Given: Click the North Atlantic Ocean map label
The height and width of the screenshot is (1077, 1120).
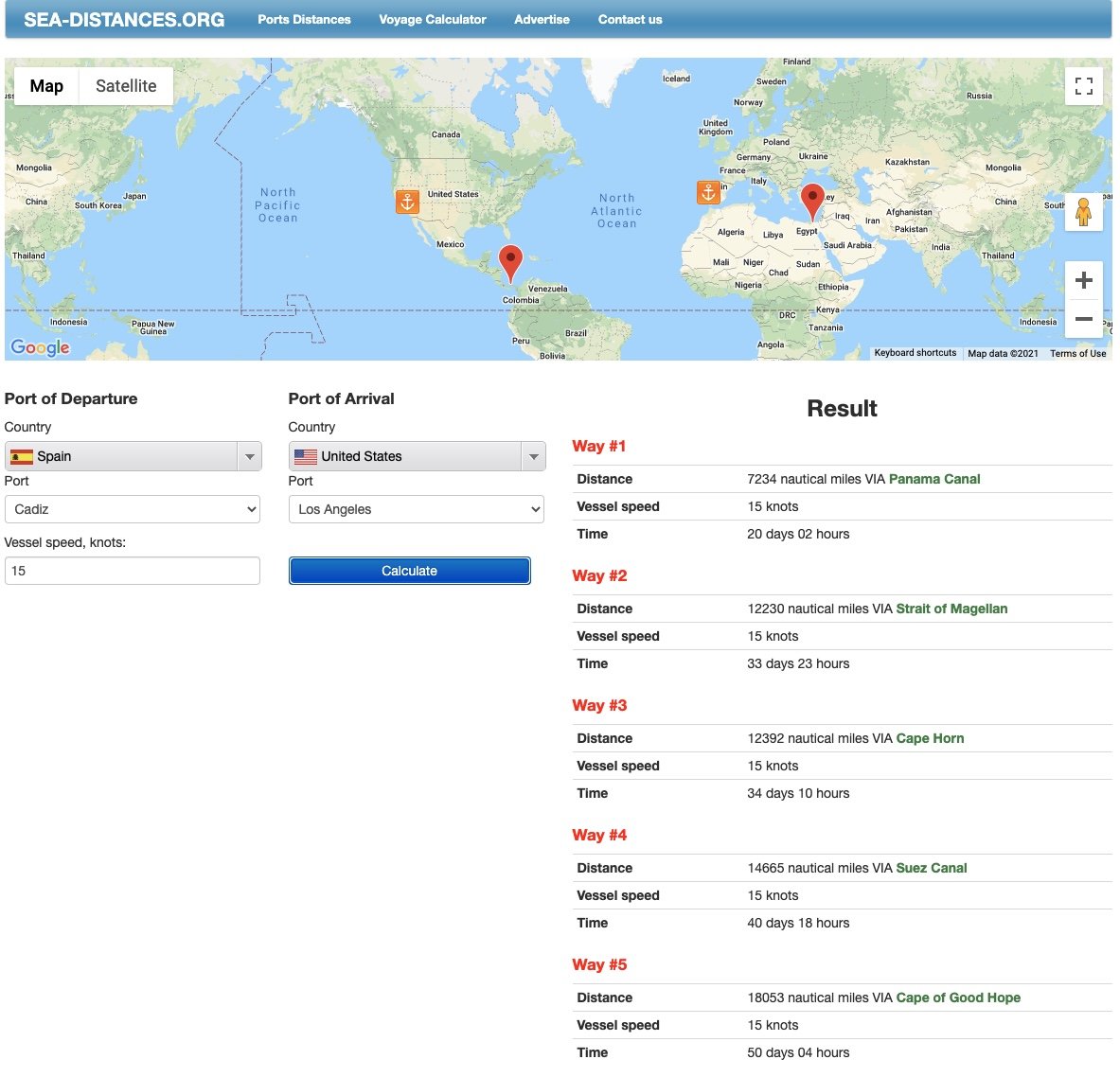Looking at the screenshot, I should (x=616, y=211).
